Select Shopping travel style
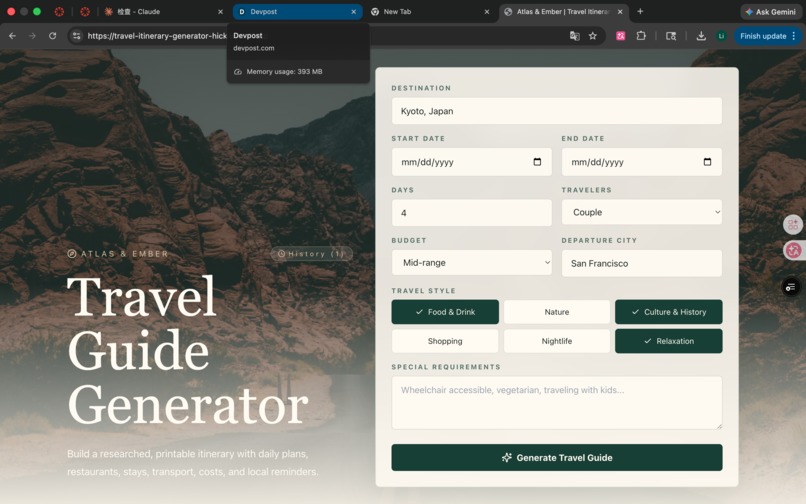Screen dimensions: 806x504 [445, 341]
